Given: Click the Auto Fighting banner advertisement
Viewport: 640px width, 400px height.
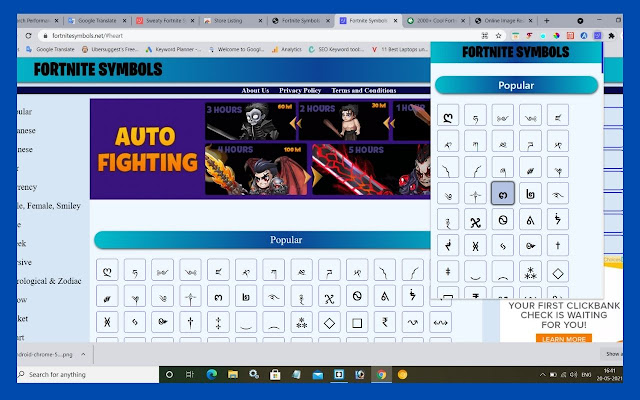Looking at the screenshot, I should 260,149.
